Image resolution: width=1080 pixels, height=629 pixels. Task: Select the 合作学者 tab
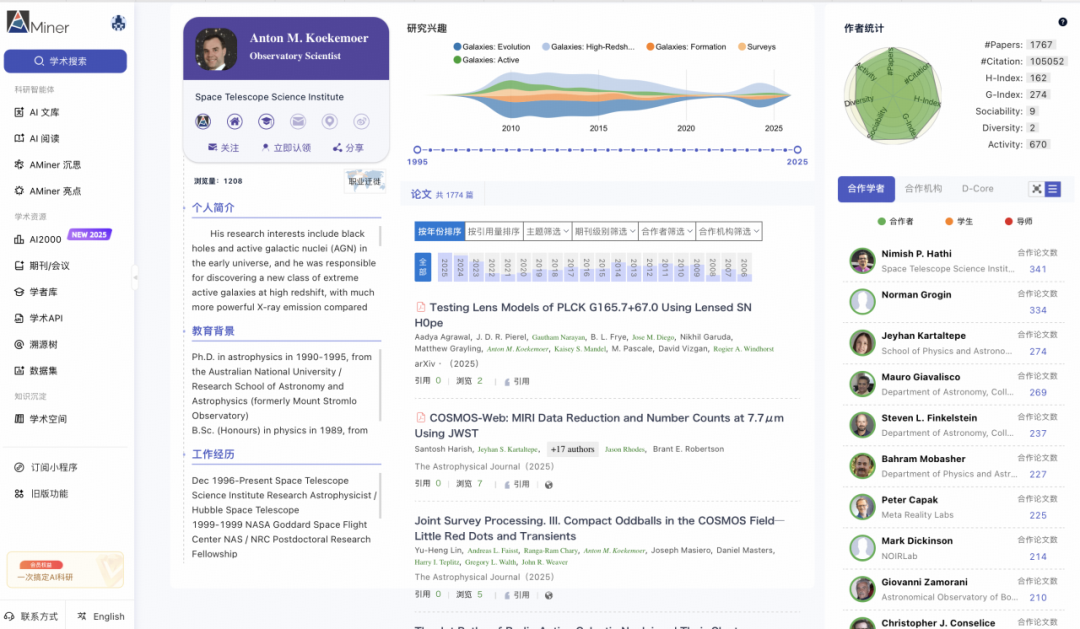pyautogui.click(x=866, y=189)
